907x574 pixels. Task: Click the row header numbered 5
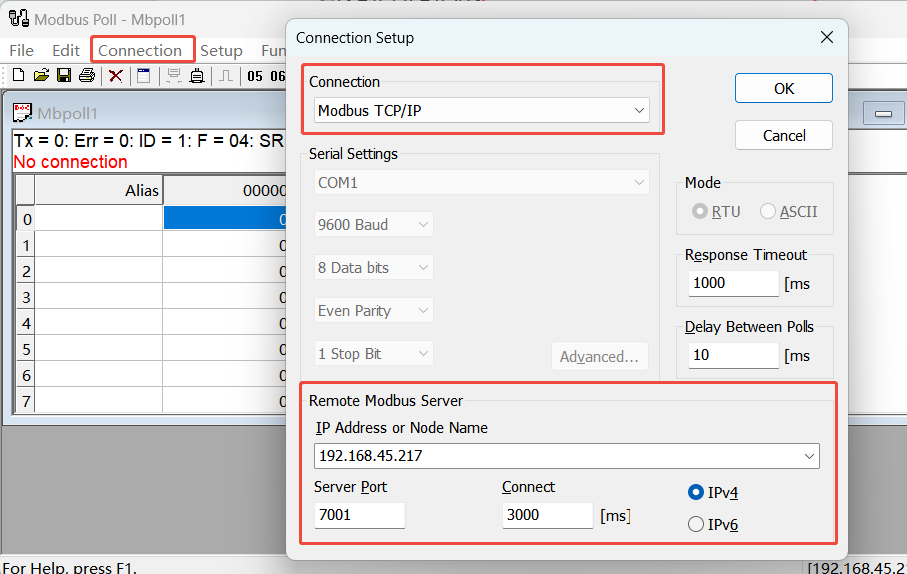(x=25, y=349)
